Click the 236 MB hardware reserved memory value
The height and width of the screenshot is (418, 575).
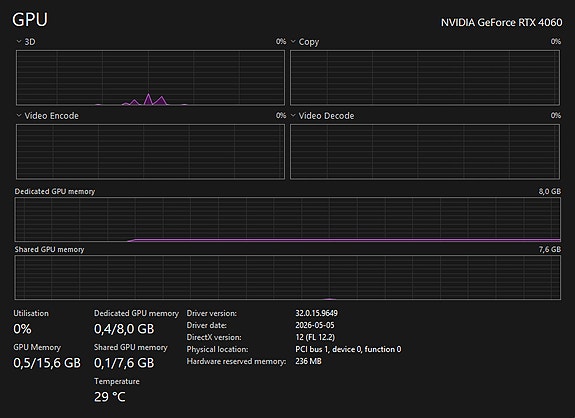click(308, 361)
